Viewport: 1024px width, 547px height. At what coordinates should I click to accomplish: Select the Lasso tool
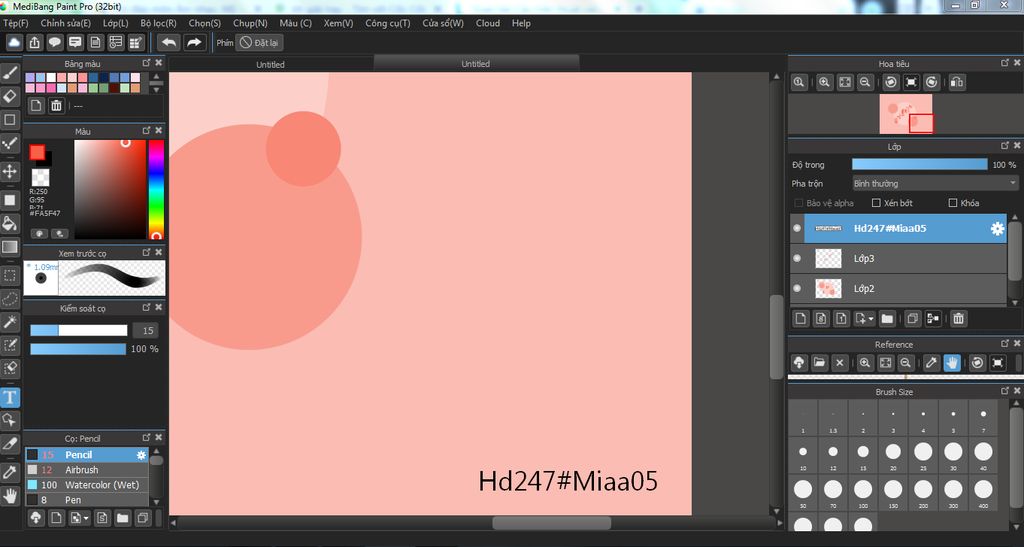click(x=10, y=299)
